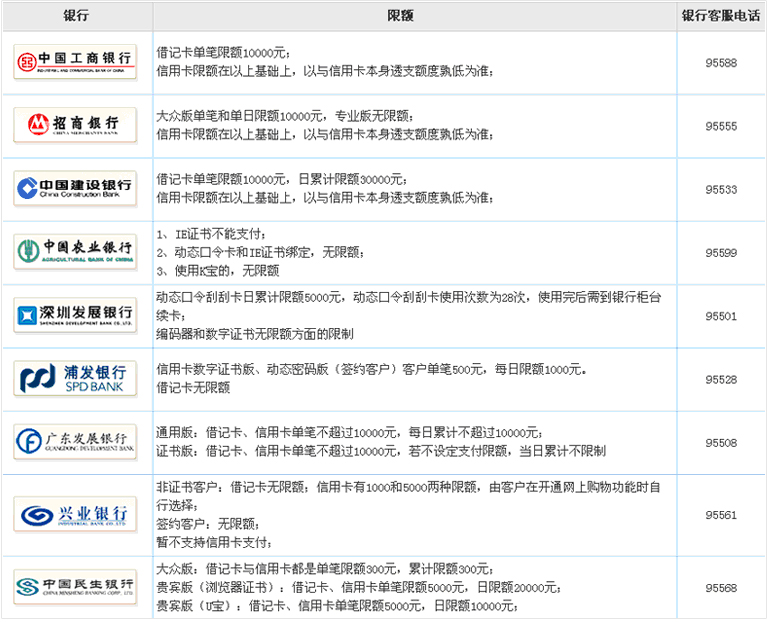The height and width of the screenshot is (622, 767).
Task: Click line starting 贵宾版(浏览器证书)
Action: (x=359, y=587)
